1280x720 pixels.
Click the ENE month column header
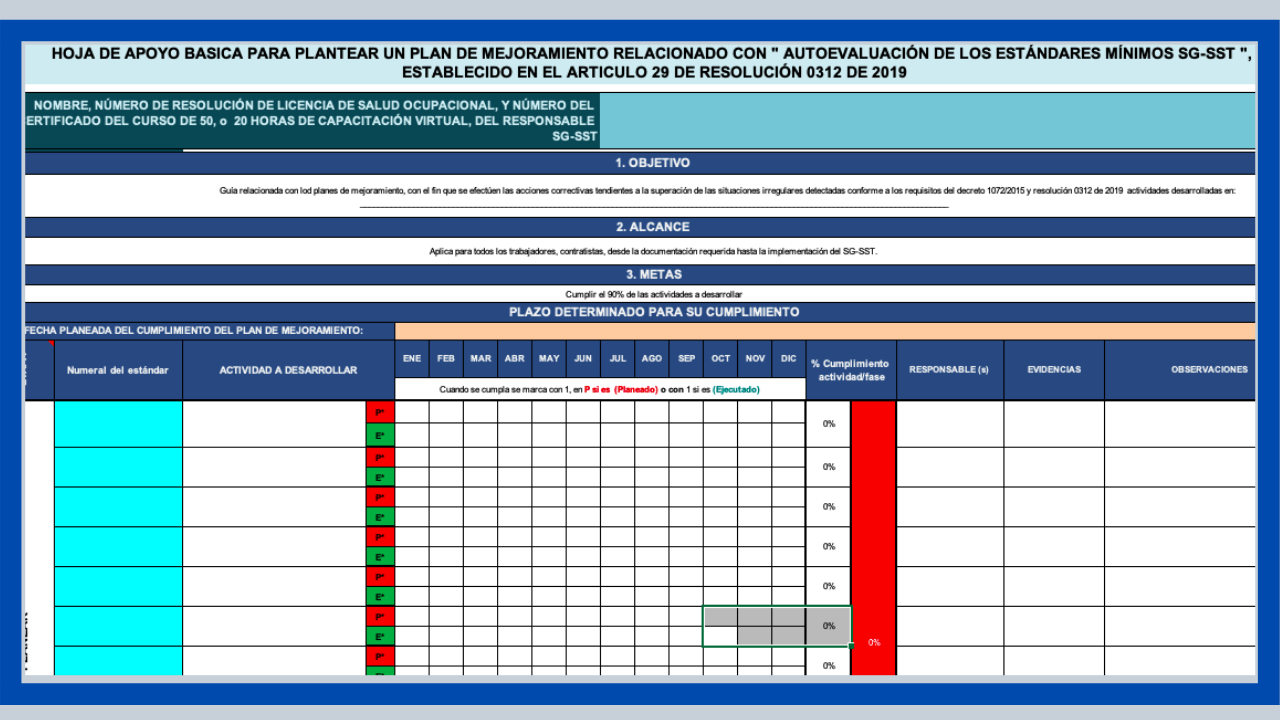[412, 358]
